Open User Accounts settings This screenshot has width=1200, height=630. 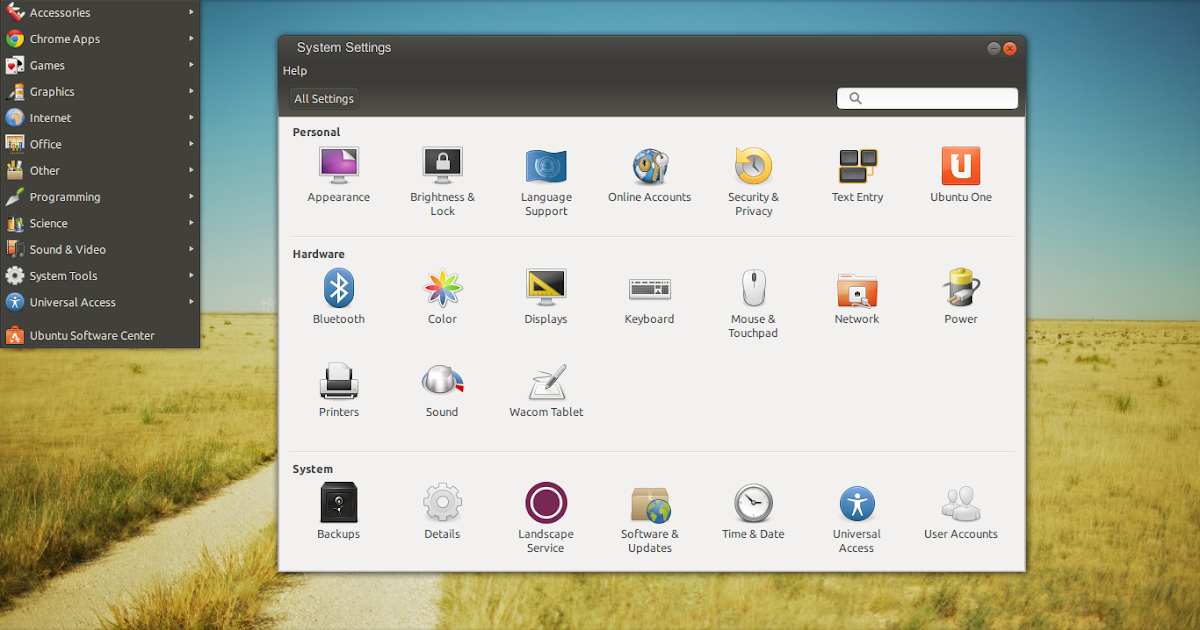coord(961,512)
